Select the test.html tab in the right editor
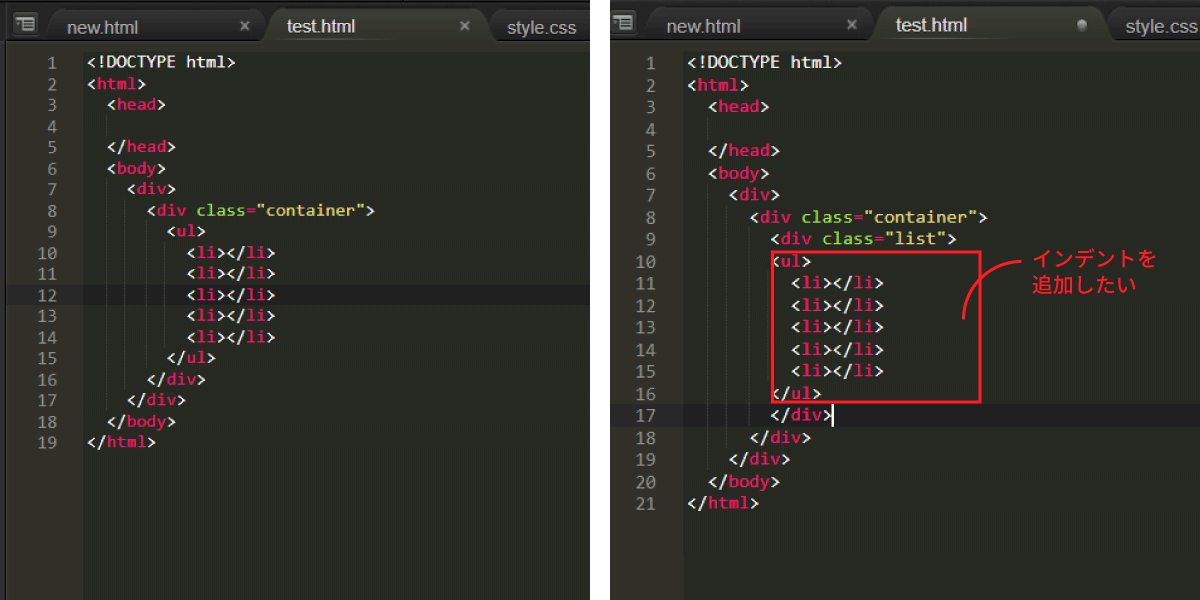1200x600 pixels. pyautogui.click(x=931, y=25)
